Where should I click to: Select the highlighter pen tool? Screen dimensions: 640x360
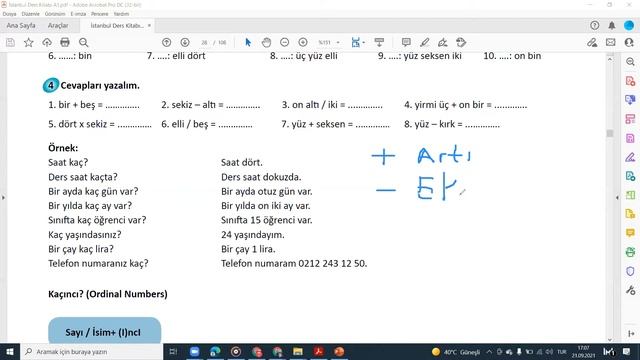(x=424, y=42)
